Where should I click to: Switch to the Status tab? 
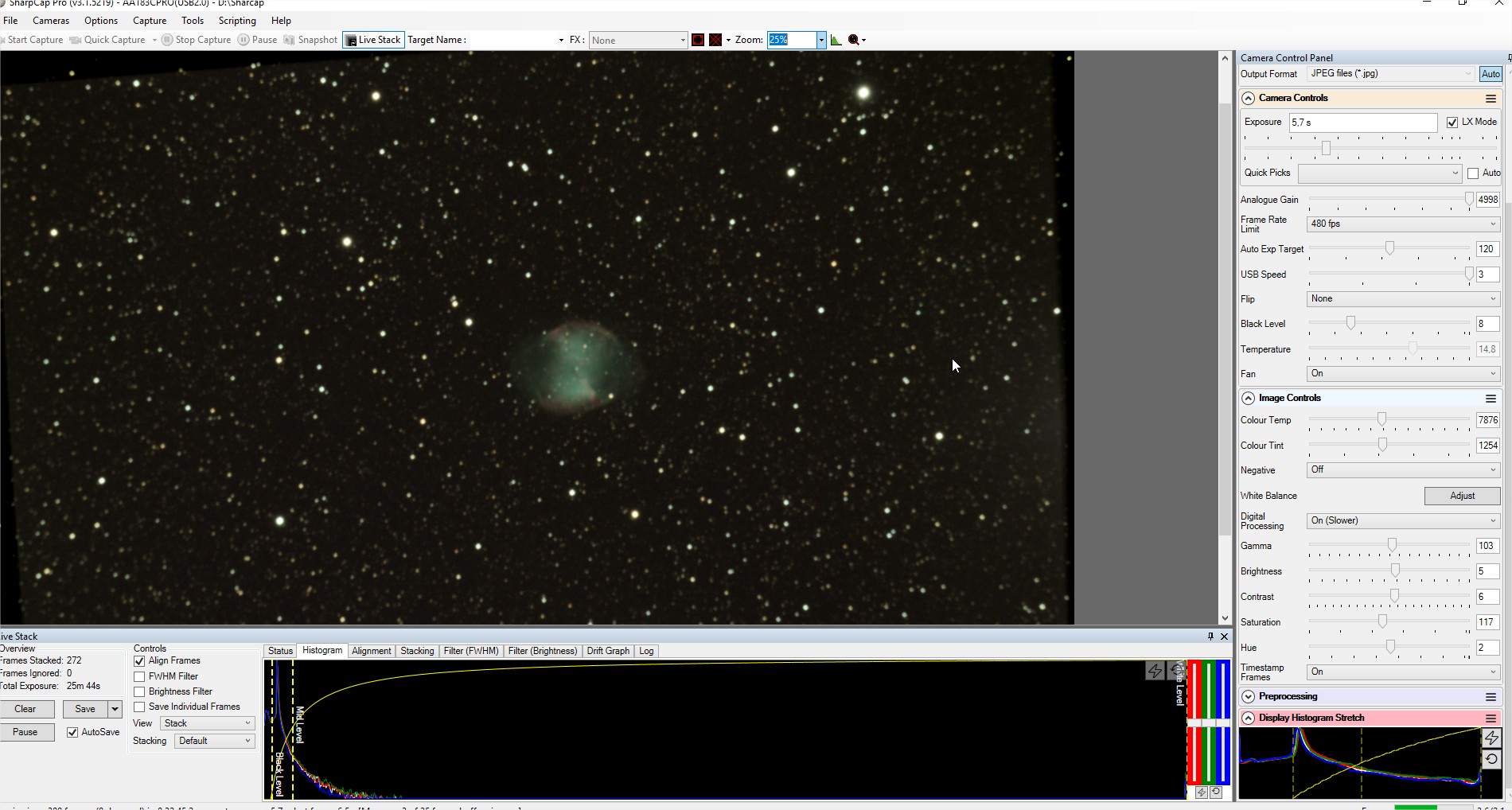pyautogui.click(x=280, y=651)
